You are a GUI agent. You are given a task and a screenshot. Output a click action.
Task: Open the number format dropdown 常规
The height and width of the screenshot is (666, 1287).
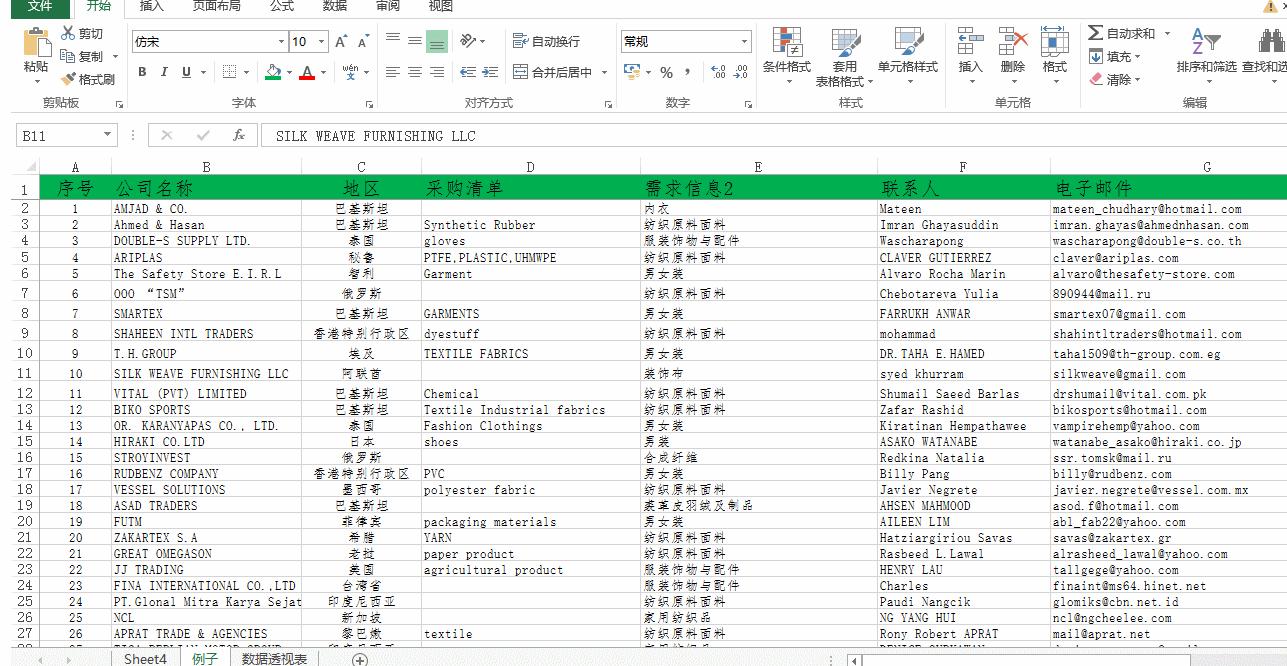pos(744,42)
